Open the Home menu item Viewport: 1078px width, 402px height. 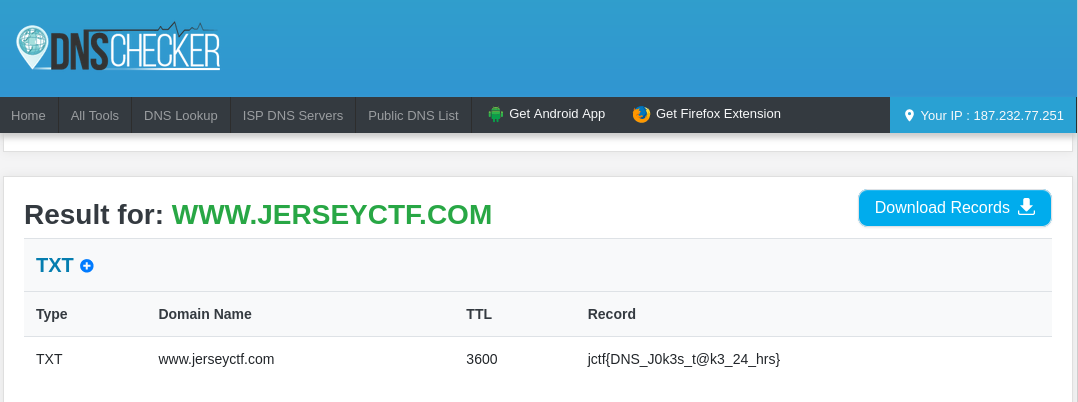(28, 115)
